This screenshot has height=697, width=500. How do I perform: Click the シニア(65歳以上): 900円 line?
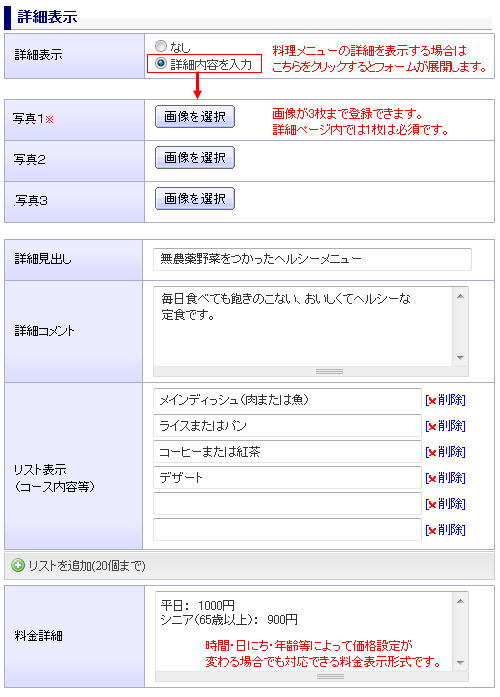tap(229, 620)
